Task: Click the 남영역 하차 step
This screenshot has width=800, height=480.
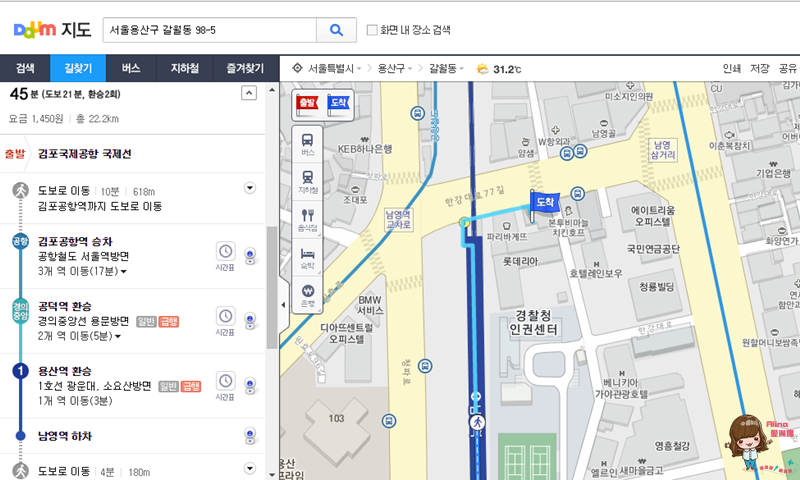Action: (x=65, y=436)
